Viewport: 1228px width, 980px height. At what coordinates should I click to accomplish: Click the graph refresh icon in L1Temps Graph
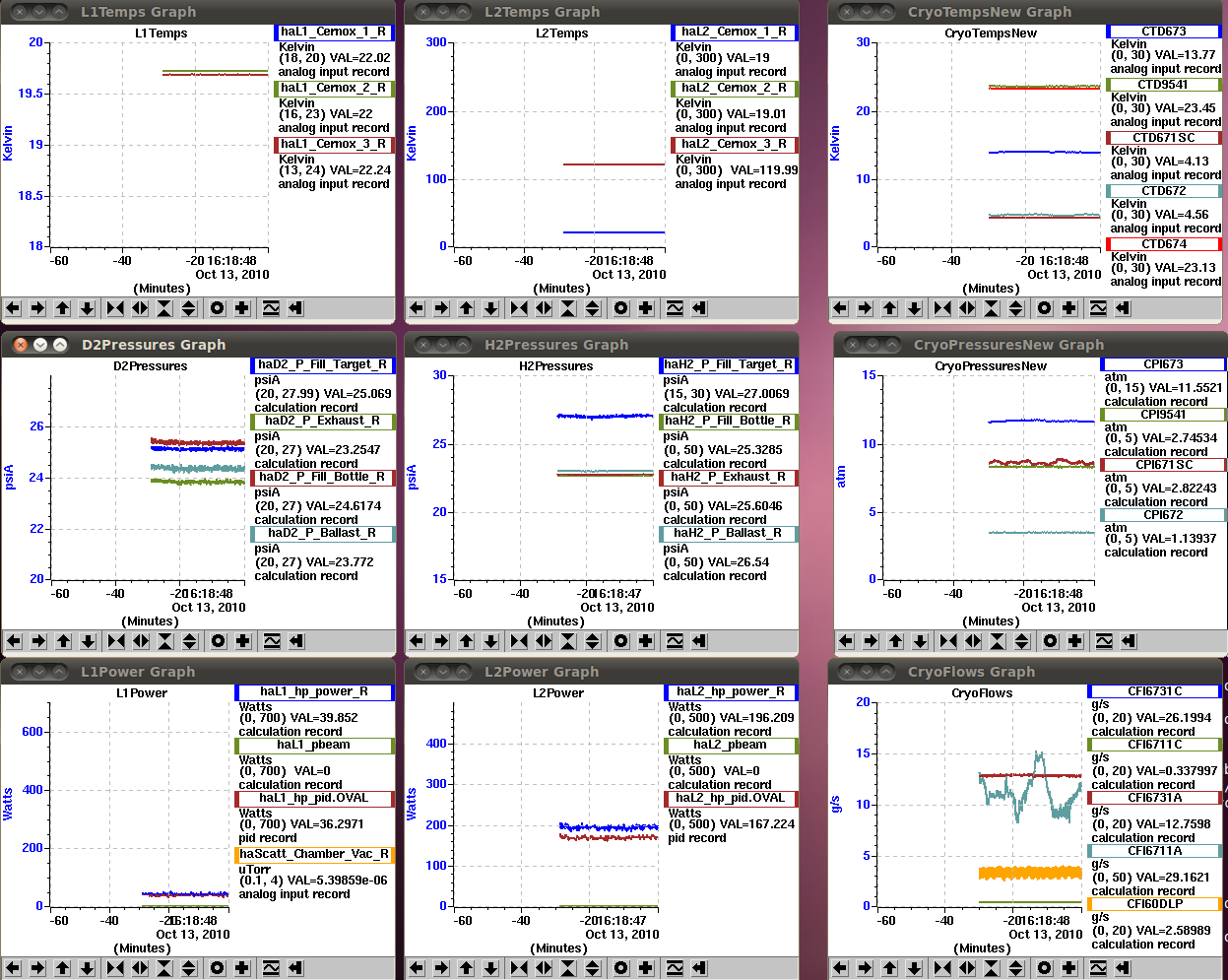[271, 308]
